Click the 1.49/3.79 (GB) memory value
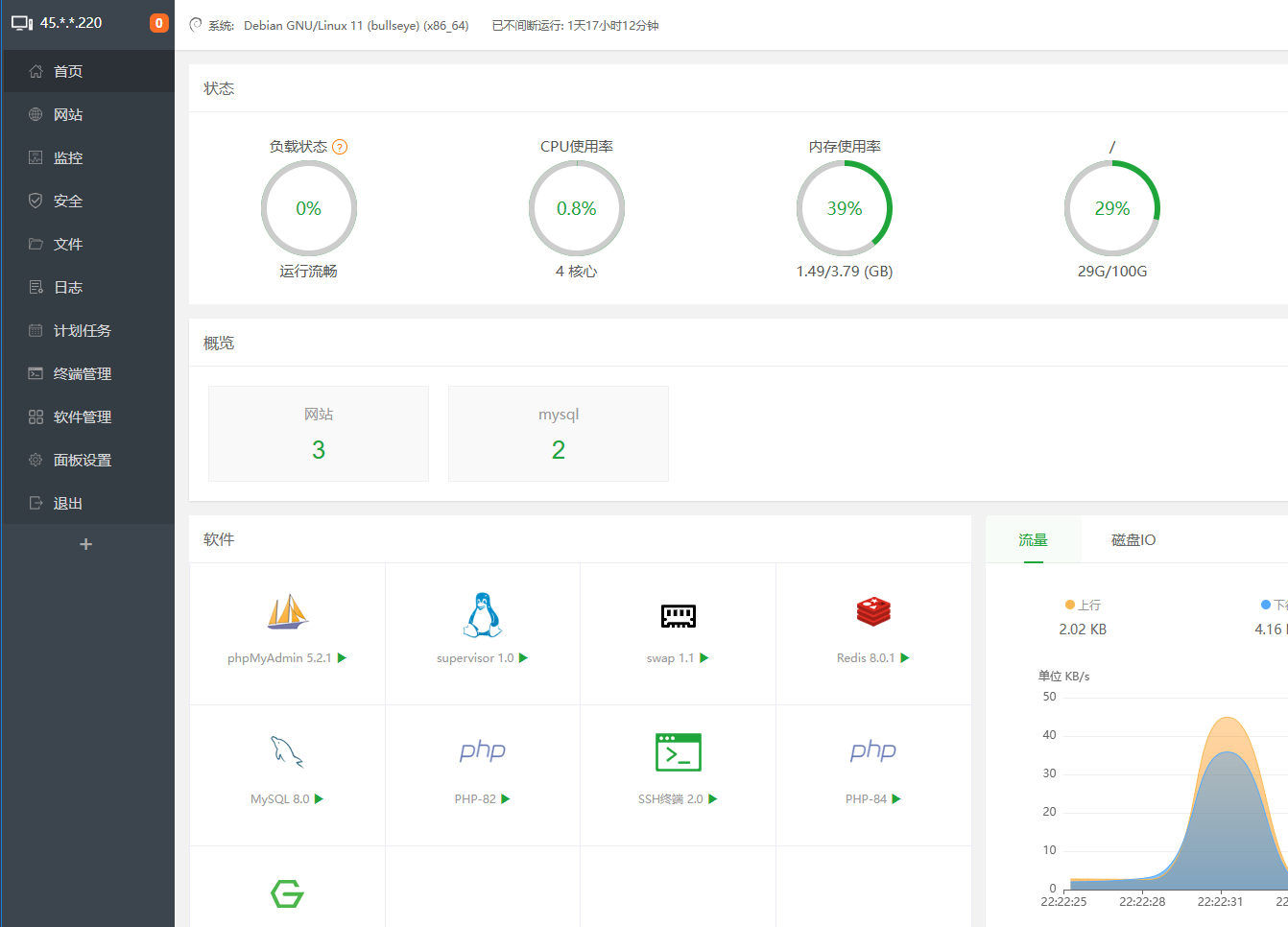1288x927 pixels. point(845,272)
